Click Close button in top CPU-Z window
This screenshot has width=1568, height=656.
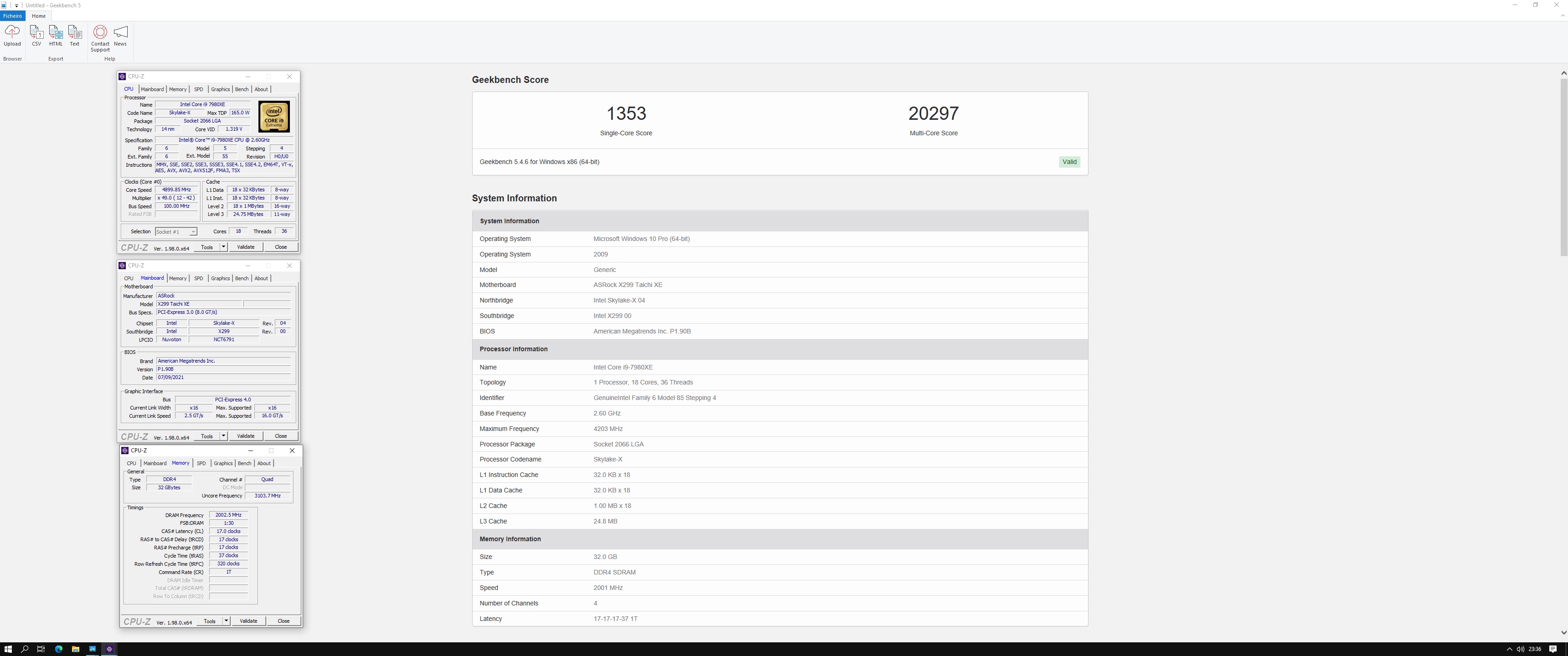[281, 247]
